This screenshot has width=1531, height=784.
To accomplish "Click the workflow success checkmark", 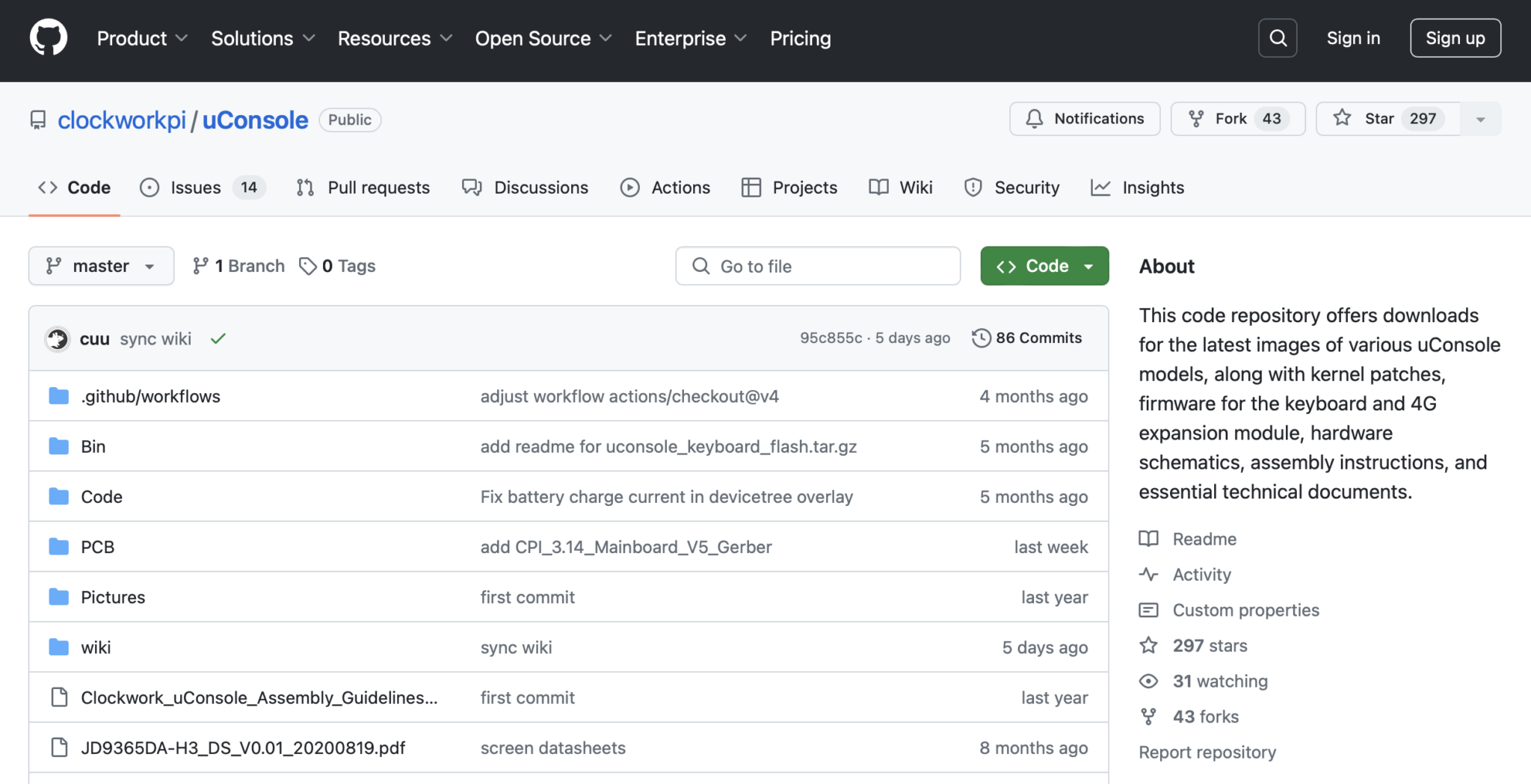I will click(x=217, y=339).
